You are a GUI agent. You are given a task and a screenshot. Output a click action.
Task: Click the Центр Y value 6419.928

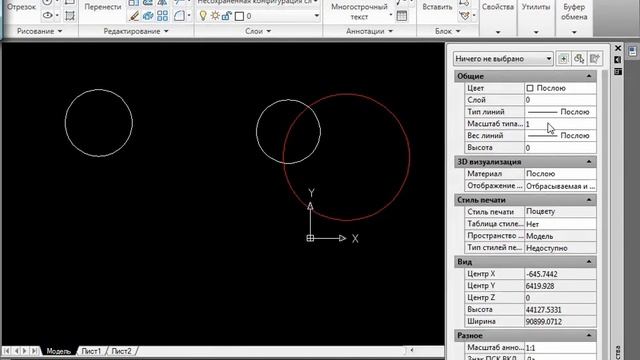coord(560,286)
